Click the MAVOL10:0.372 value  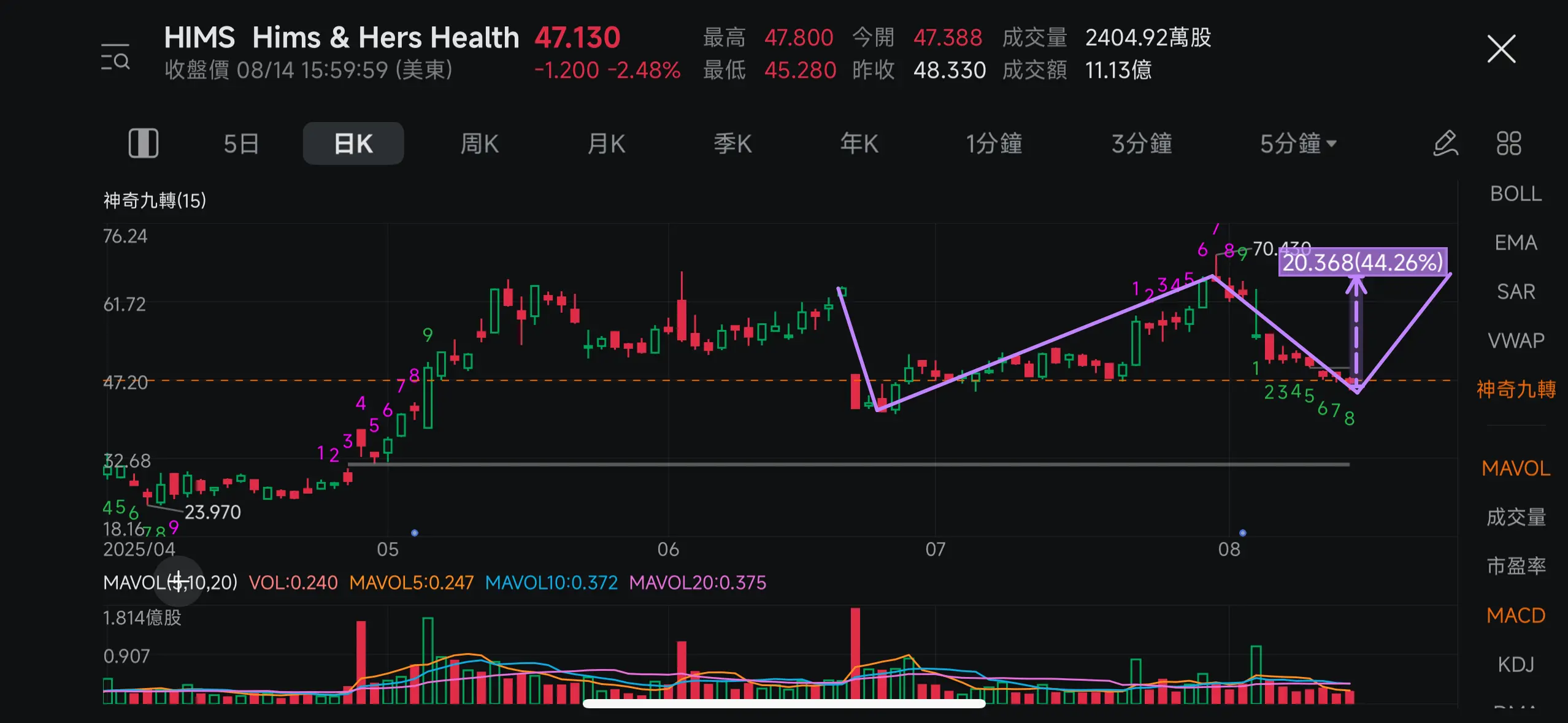pyautogui.click(x=551, y=582)
